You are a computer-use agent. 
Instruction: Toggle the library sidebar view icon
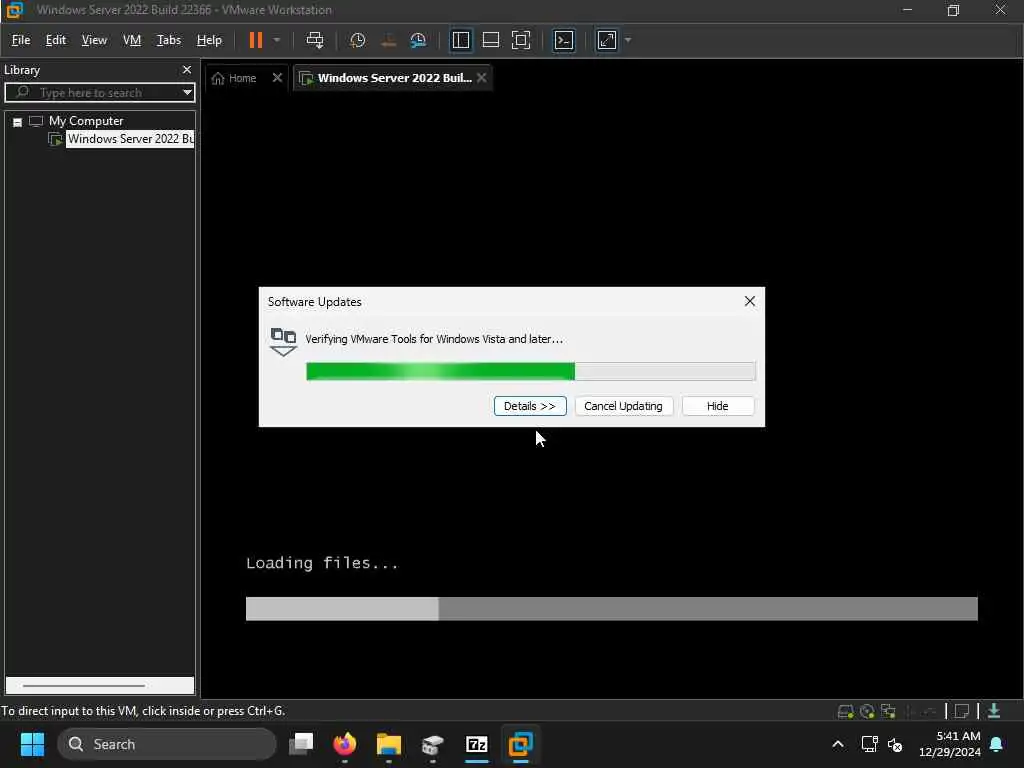click(x=460, y=40)
